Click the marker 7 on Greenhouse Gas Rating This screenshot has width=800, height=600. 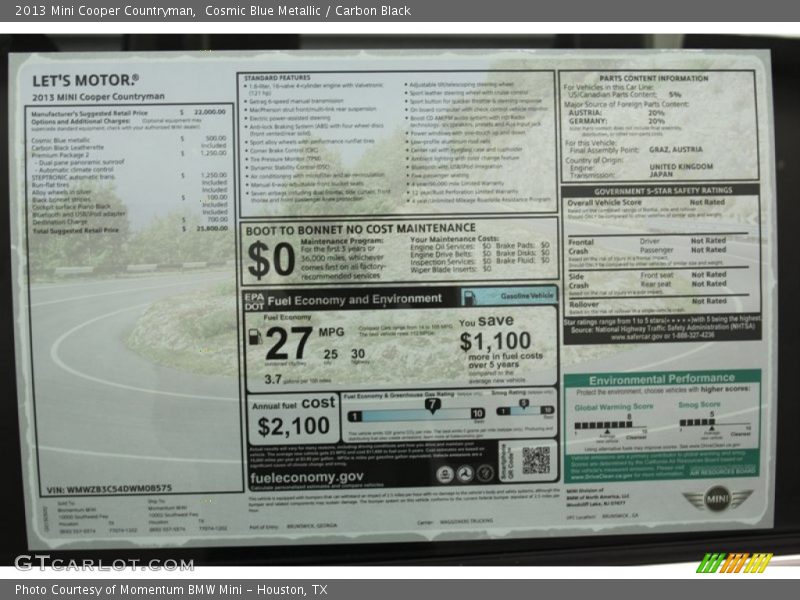[x=432, y=406]
